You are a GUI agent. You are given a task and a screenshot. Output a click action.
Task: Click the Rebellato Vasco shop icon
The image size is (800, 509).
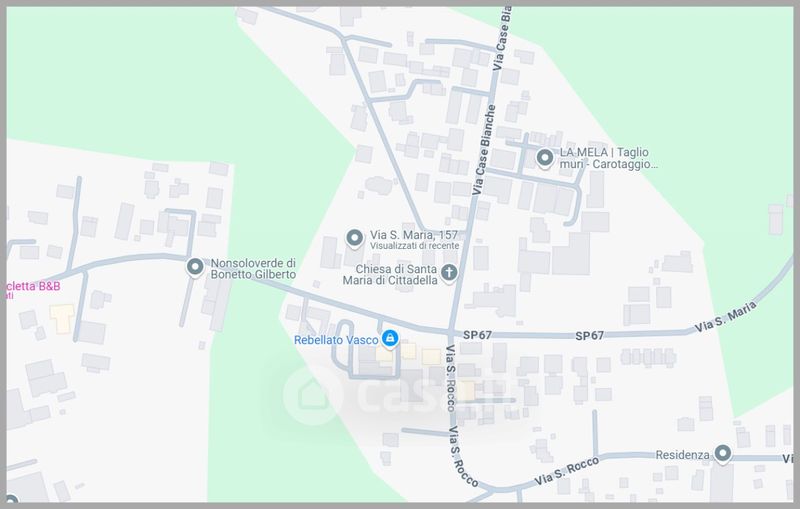coord(390,338)
